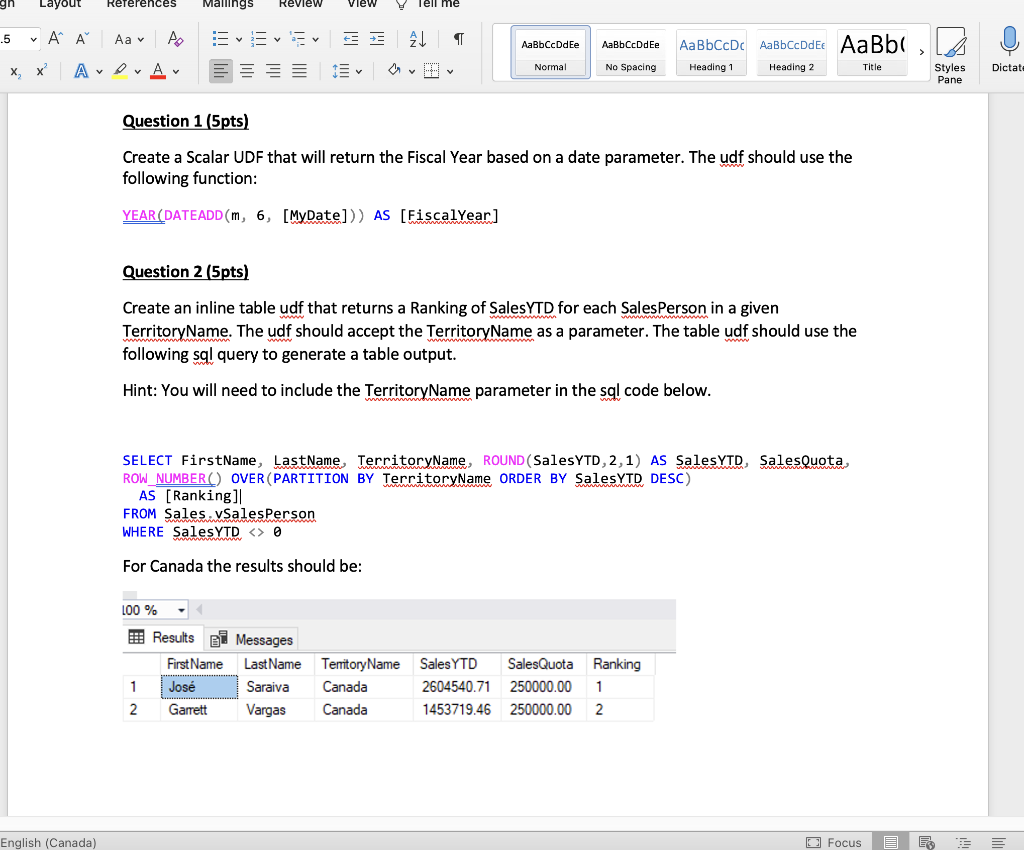Expand the numbering style dropdown arrow
1024x850 pixels.
pos(277,40)
